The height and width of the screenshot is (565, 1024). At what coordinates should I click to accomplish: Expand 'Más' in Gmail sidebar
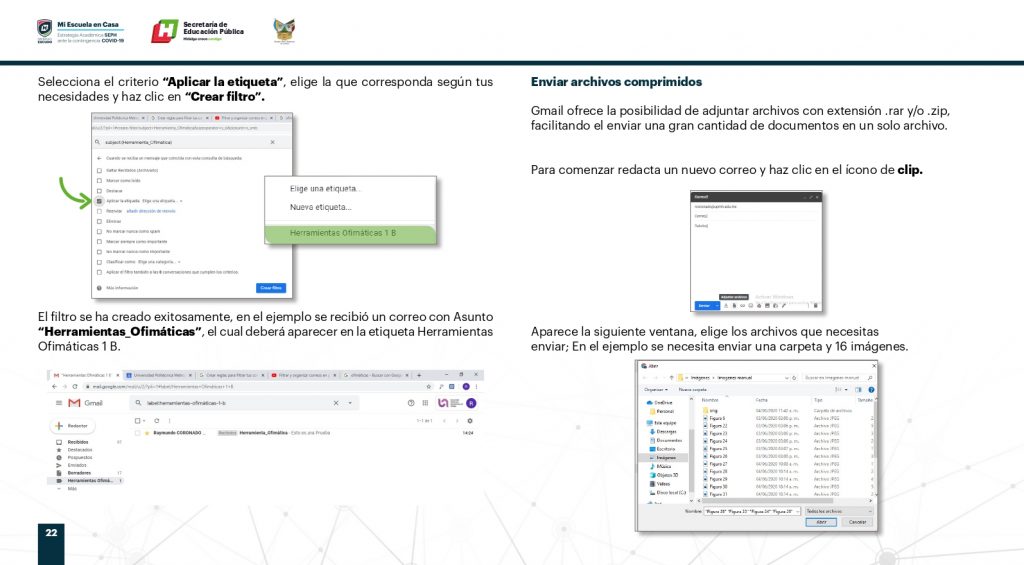pyautogui.click(x=72, y=488)
